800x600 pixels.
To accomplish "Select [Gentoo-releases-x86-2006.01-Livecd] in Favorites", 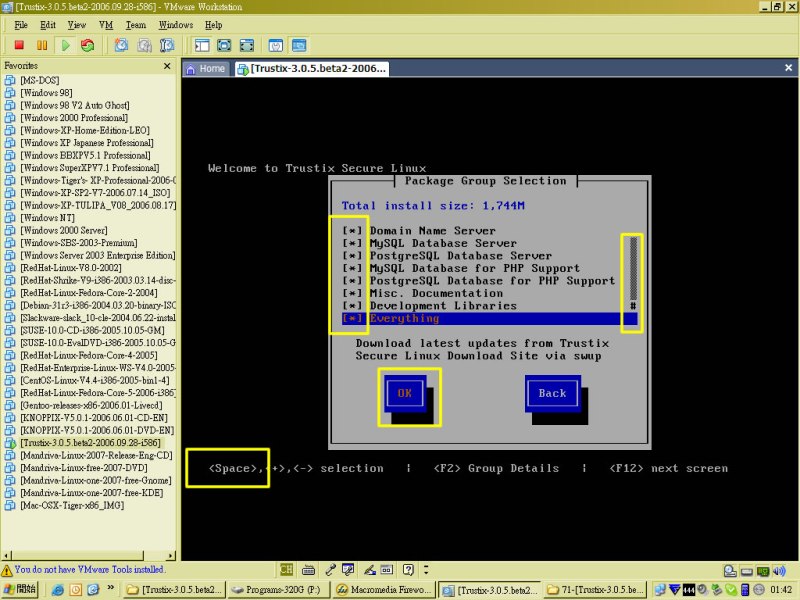I will click(91, 406).
